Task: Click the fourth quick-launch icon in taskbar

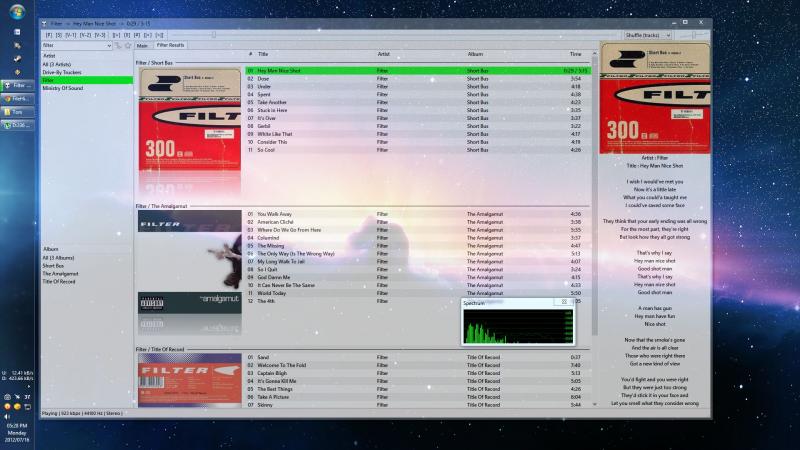Action: click(17, 72)
